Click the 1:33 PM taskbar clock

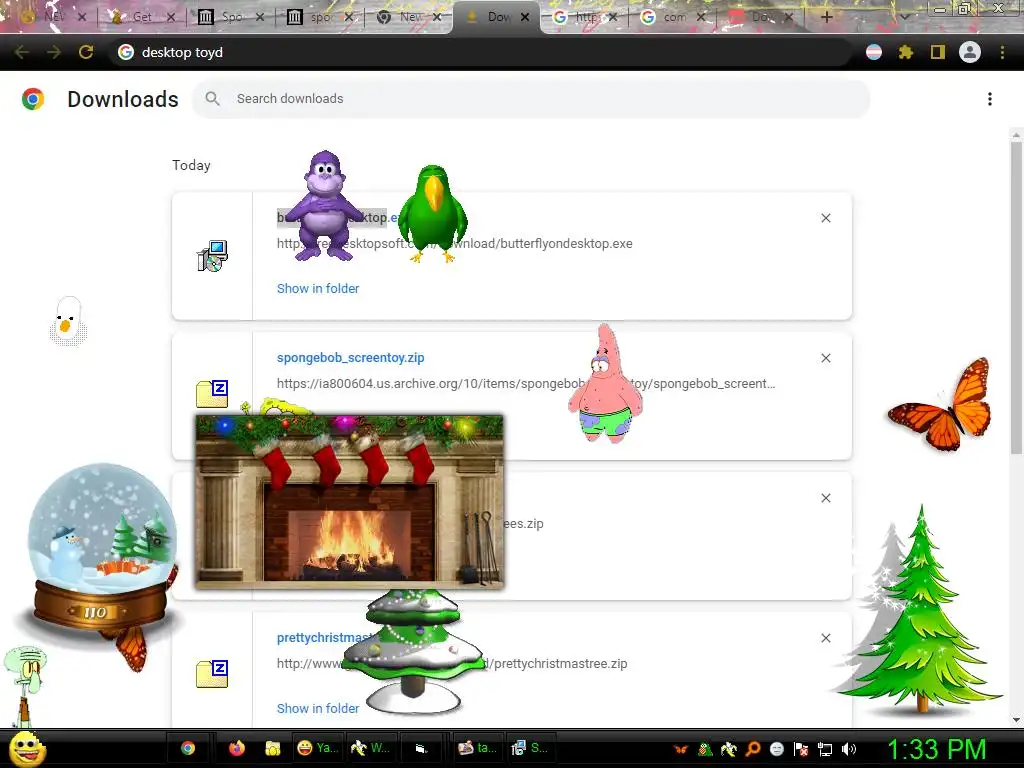pos(937,750)
